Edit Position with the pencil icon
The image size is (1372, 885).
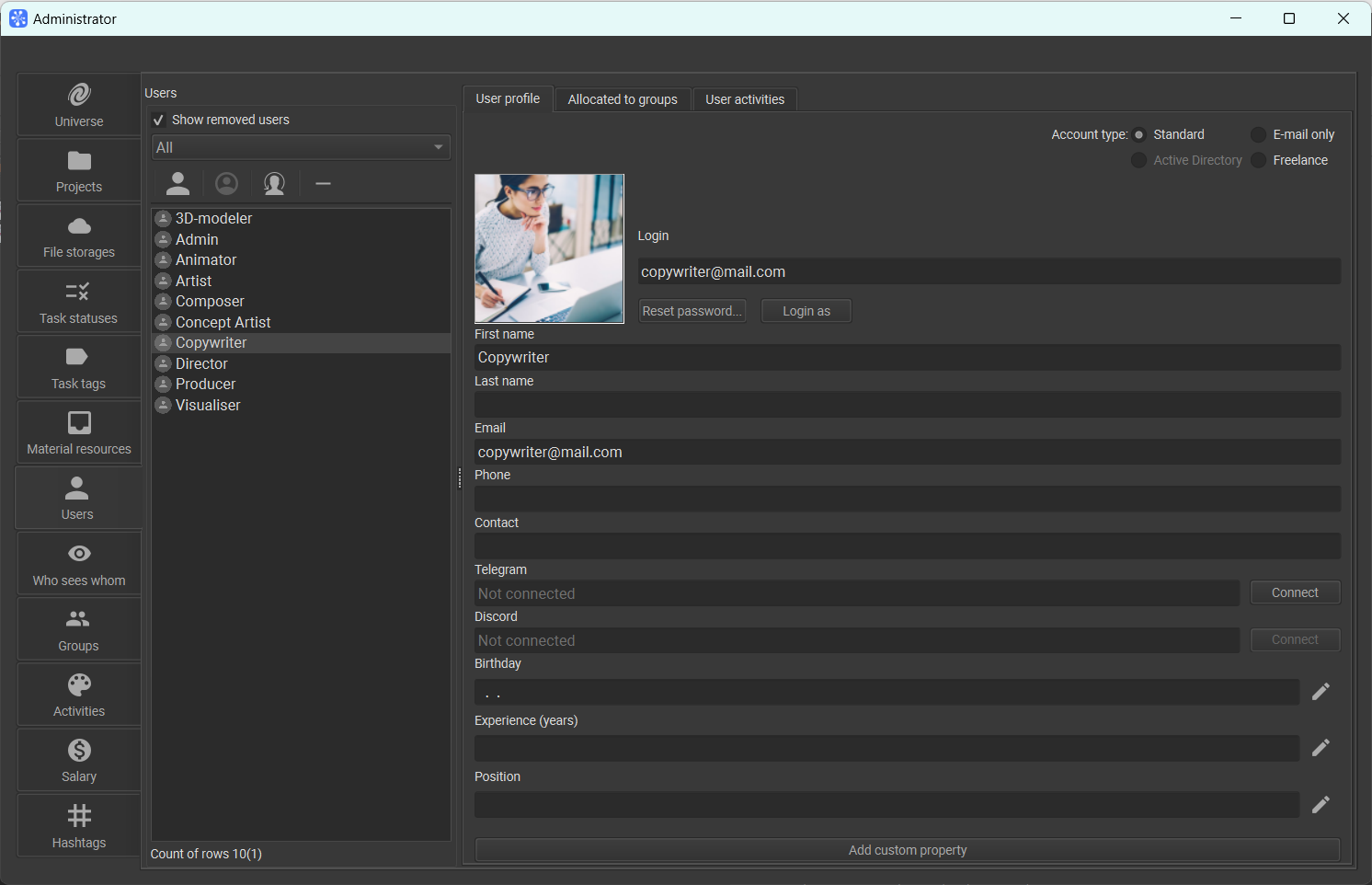click(1321, 805)
